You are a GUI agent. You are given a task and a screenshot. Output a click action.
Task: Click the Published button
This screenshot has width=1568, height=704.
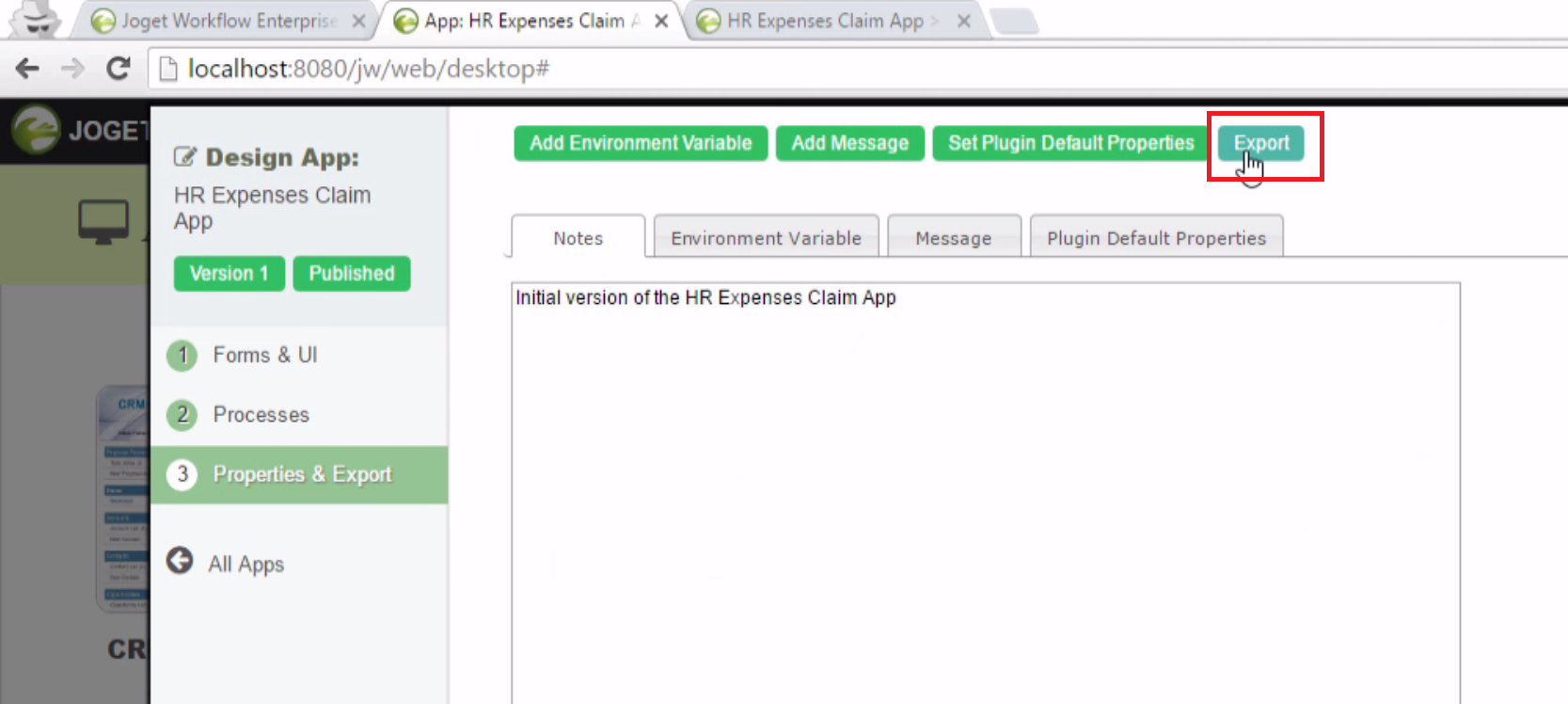point(352,274)
